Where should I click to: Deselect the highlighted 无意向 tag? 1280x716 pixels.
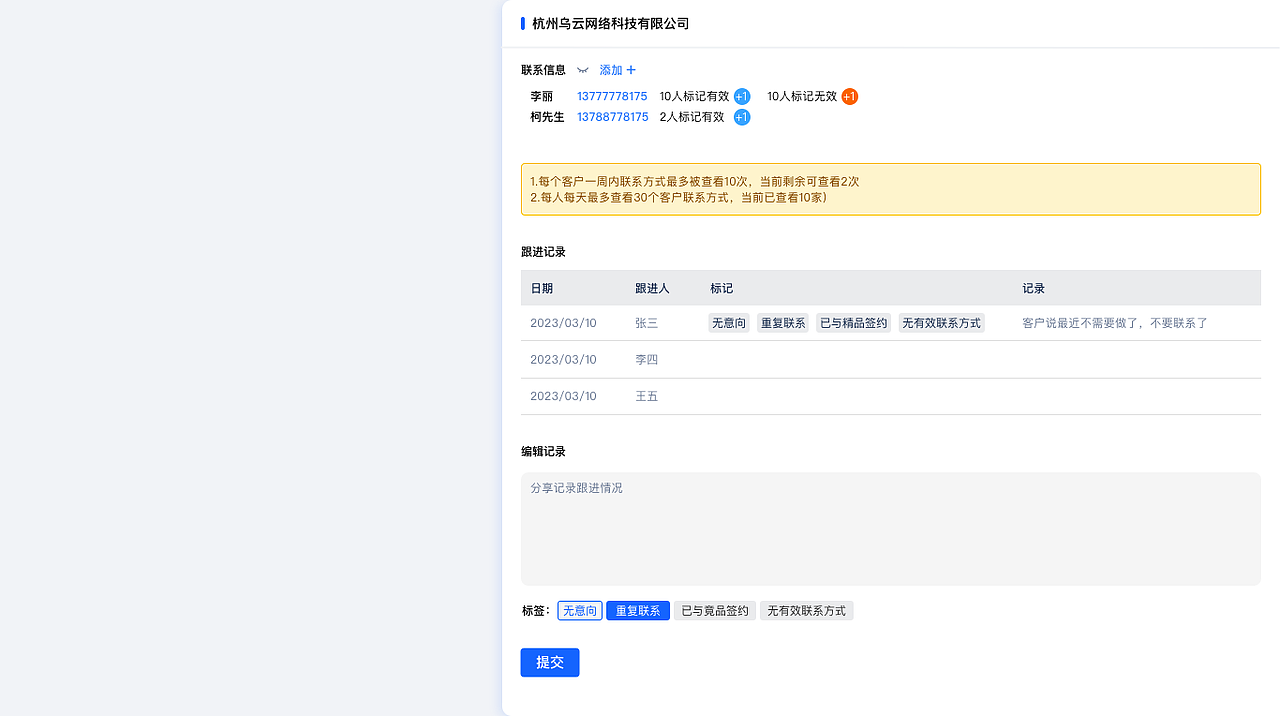pos(579,610)
